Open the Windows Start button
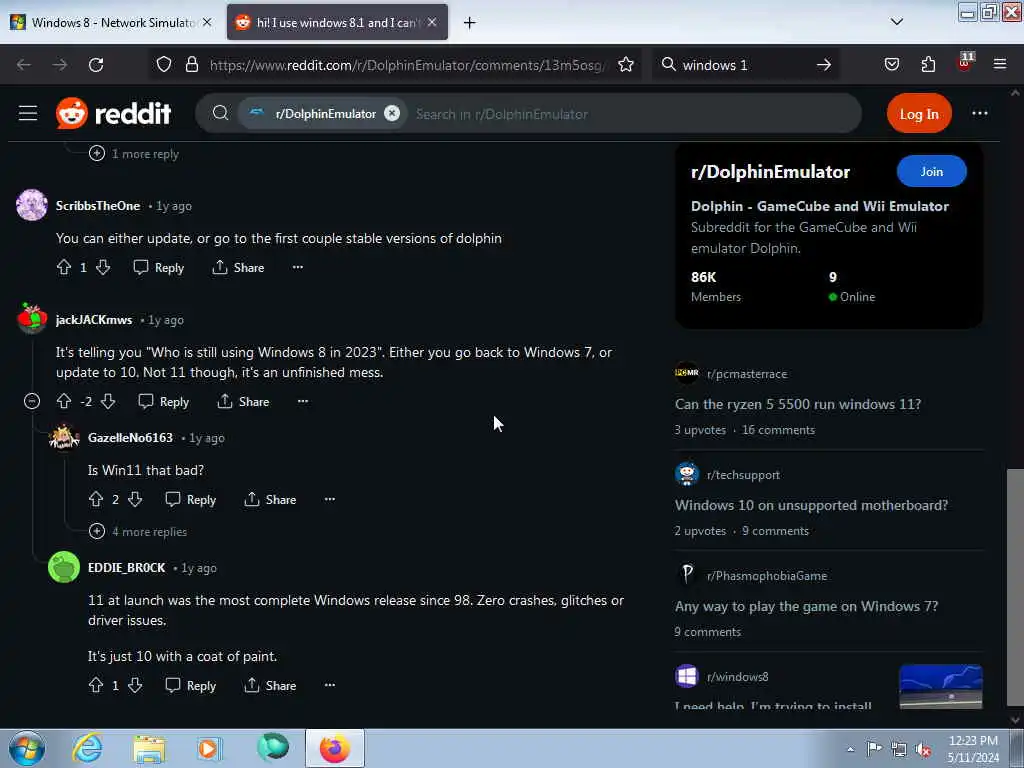This screenshot has height=768, width=1024. pyautogui.click(x=27, y=748)
